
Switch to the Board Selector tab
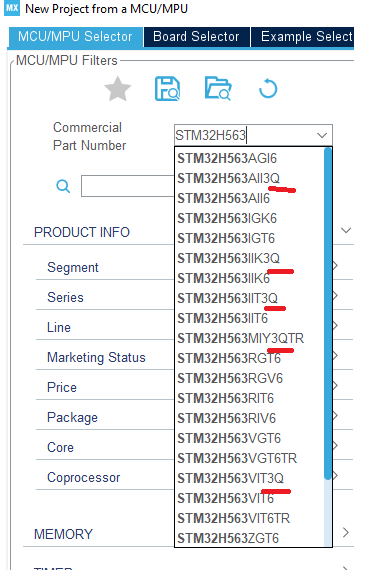pyautogui.click(x=196, y=37)
